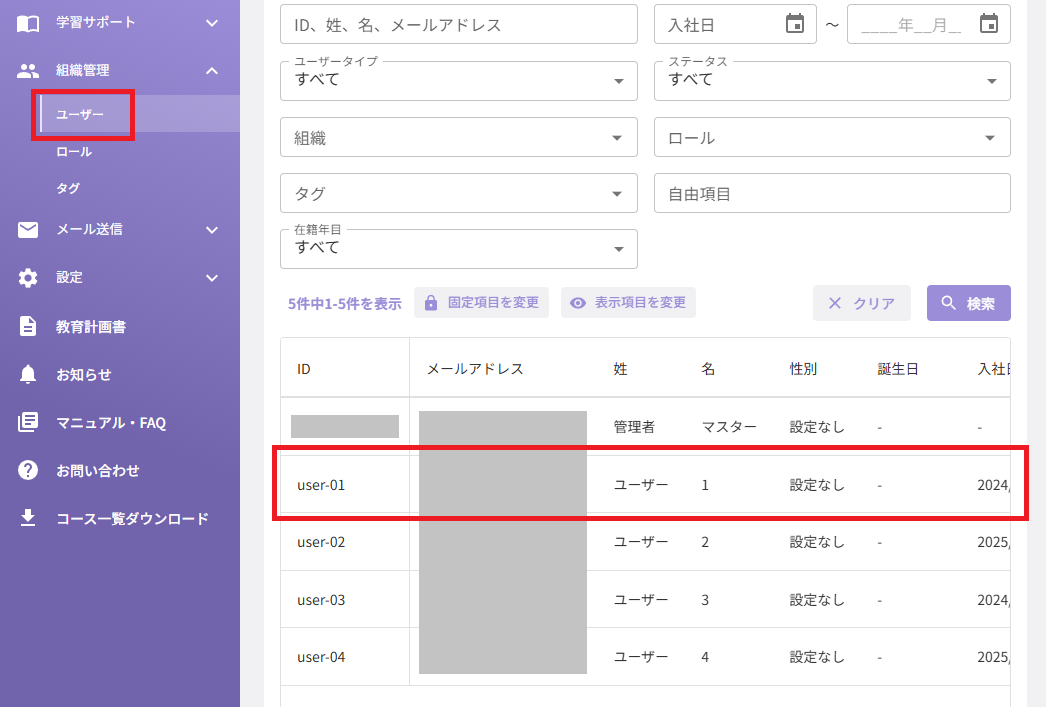Focus the 自由項目 input field
1046x707 pixels.
coord(833,193)
